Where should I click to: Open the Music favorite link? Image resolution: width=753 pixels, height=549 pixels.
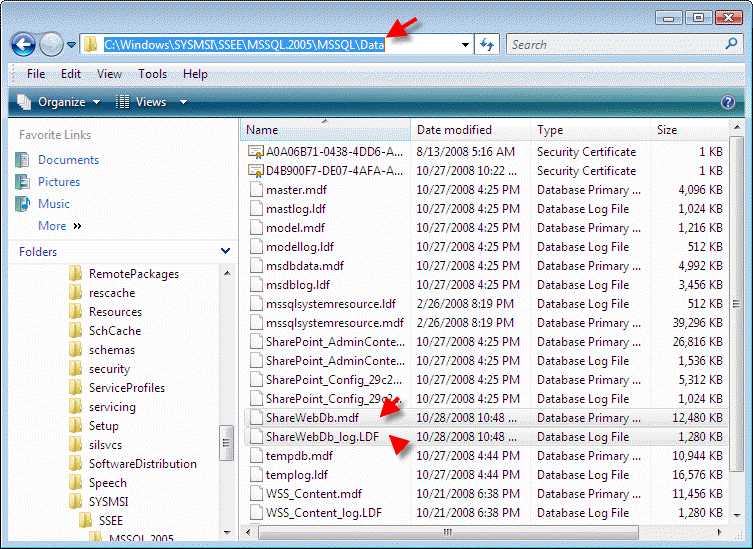54,204
